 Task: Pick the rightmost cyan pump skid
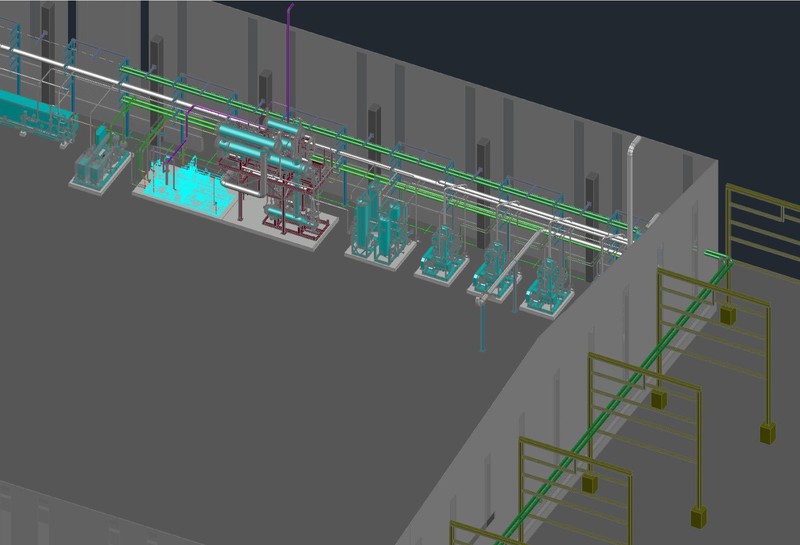[547, 285]
